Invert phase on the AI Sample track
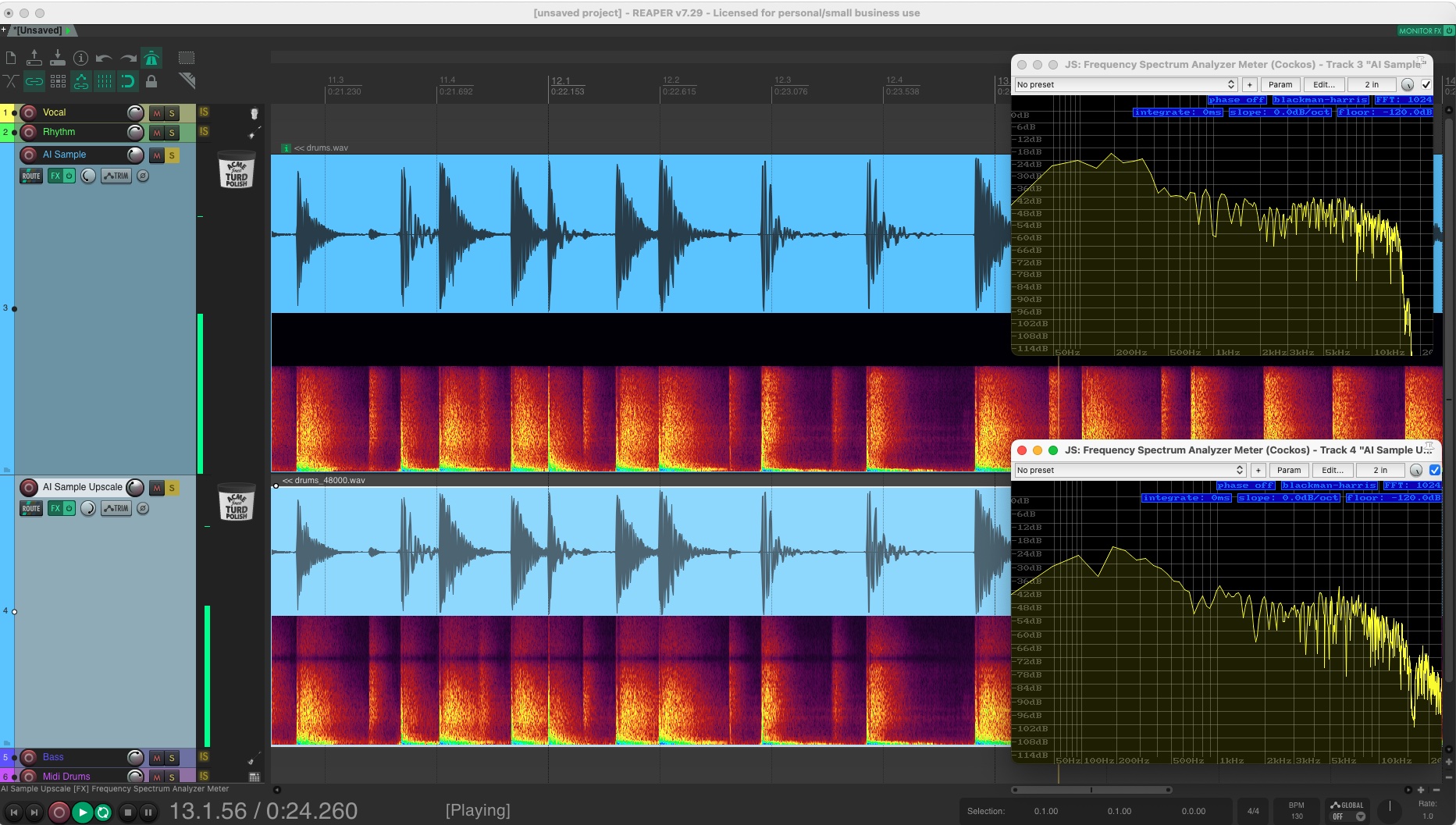The width and height of the screenshot is (1456, 825). pyautogui.click(x=143, y=176)
